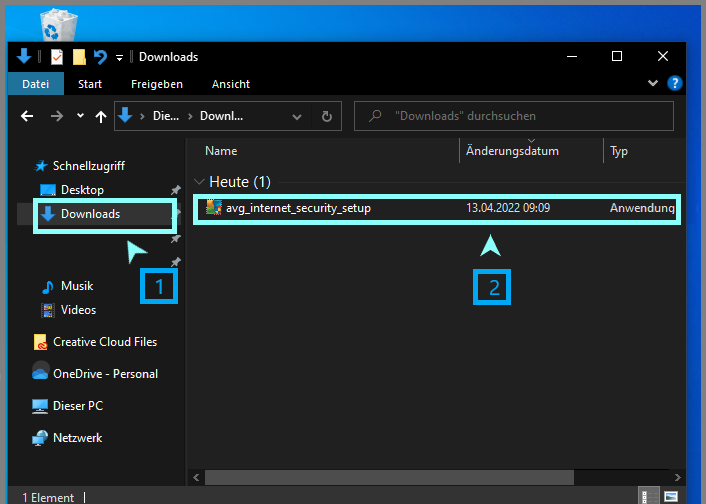Sort by the Änderungsdatum column header
706x504 pixels.
click(x=512, y=151)
